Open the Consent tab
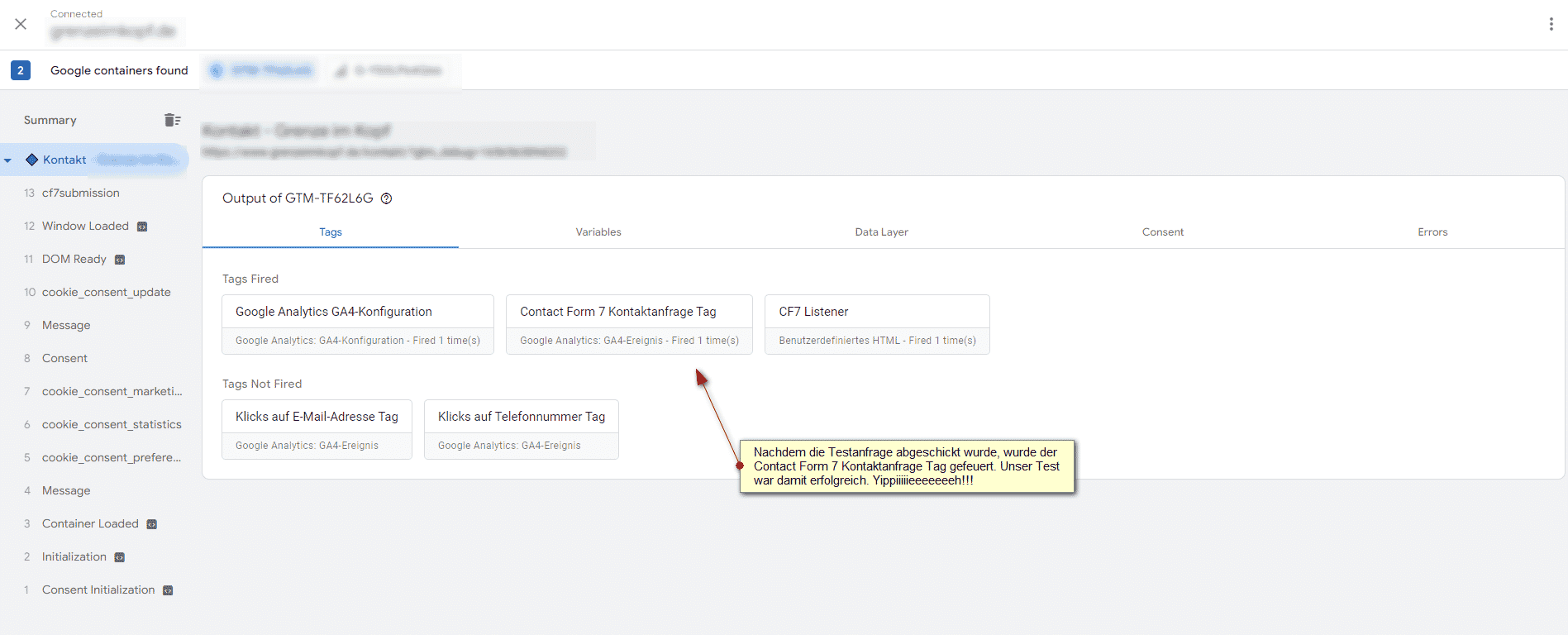This screenshot has width=1568, height=635. (1163, 232)
